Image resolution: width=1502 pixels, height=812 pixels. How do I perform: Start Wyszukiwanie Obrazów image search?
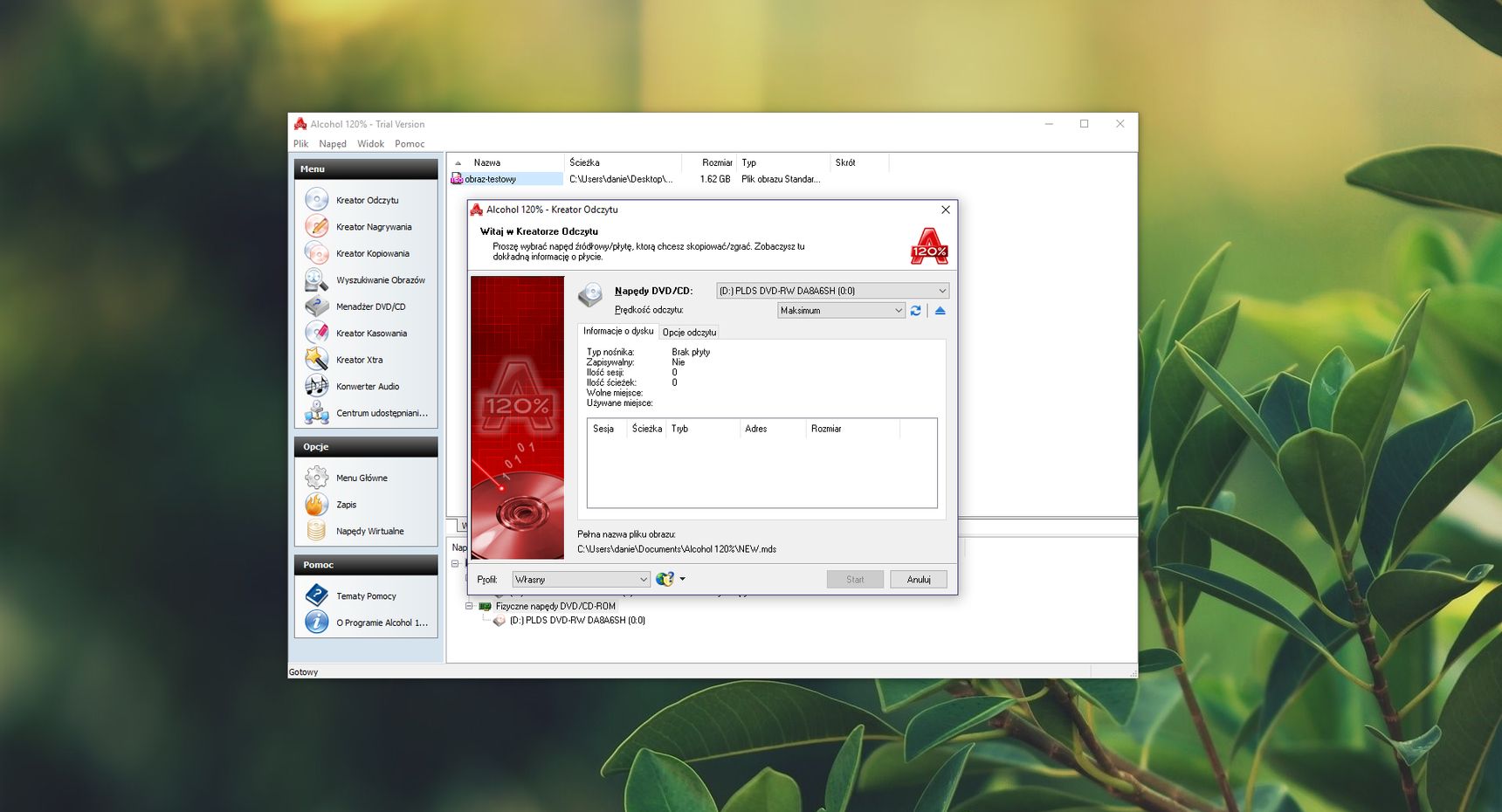coord(380,280)
